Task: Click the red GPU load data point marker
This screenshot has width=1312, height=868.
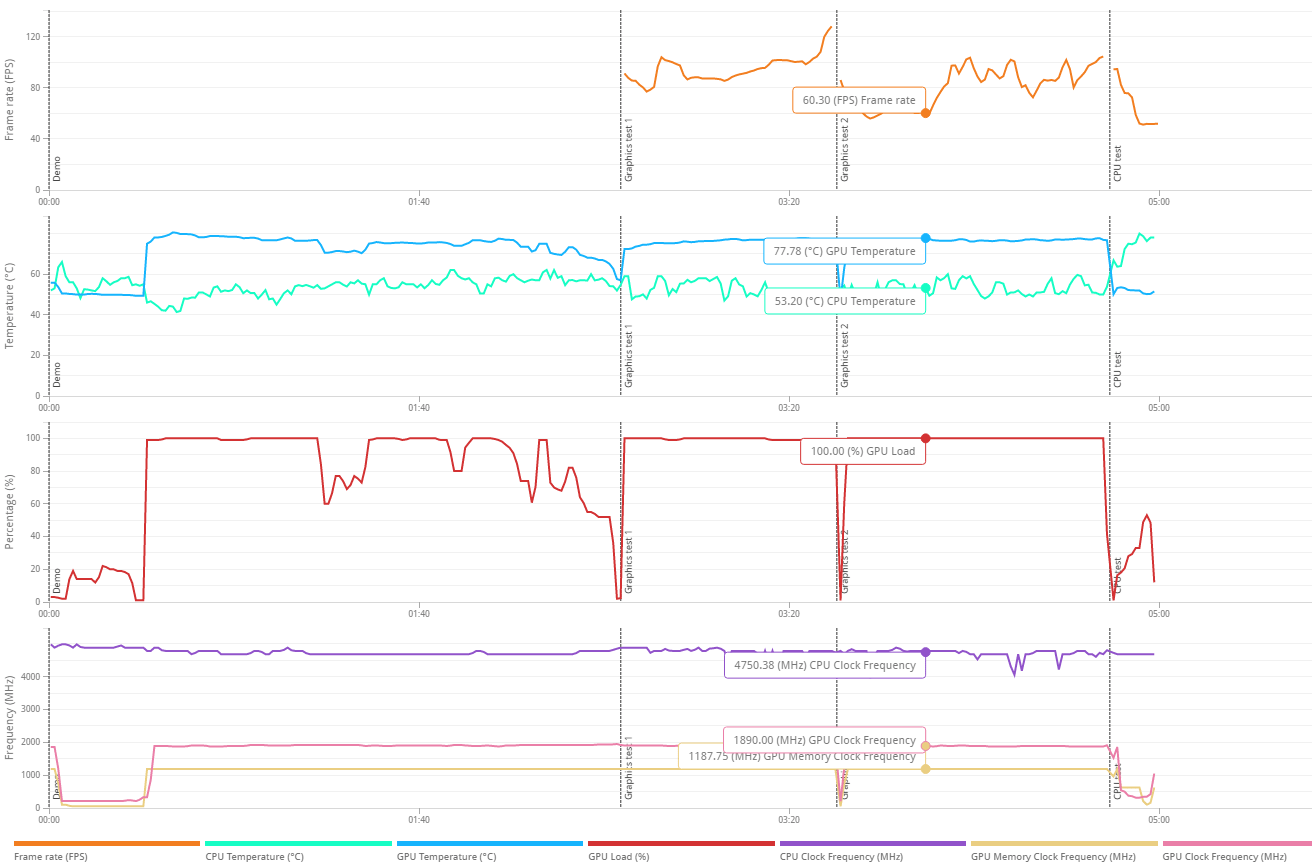Action: [926, 438]
